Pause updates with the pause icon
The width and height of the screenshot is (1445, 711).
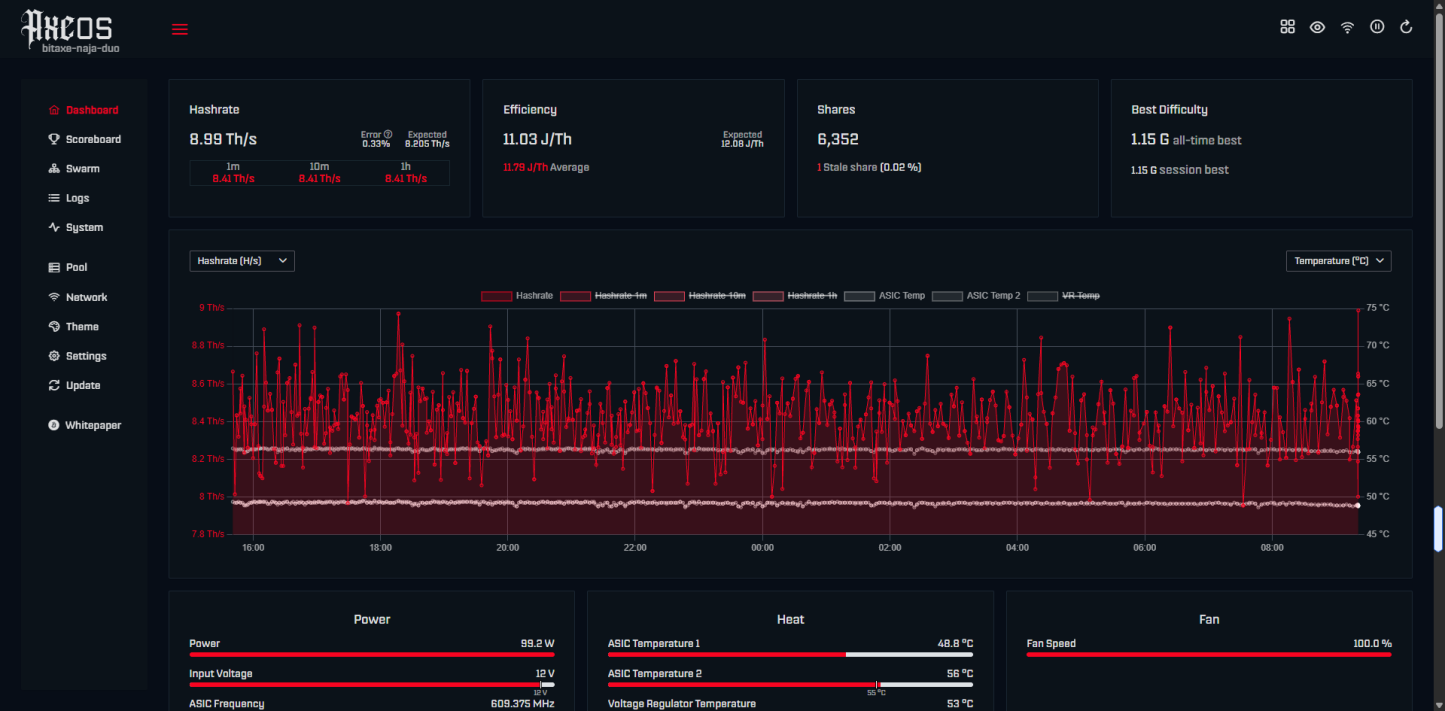tap(1377, 27)
